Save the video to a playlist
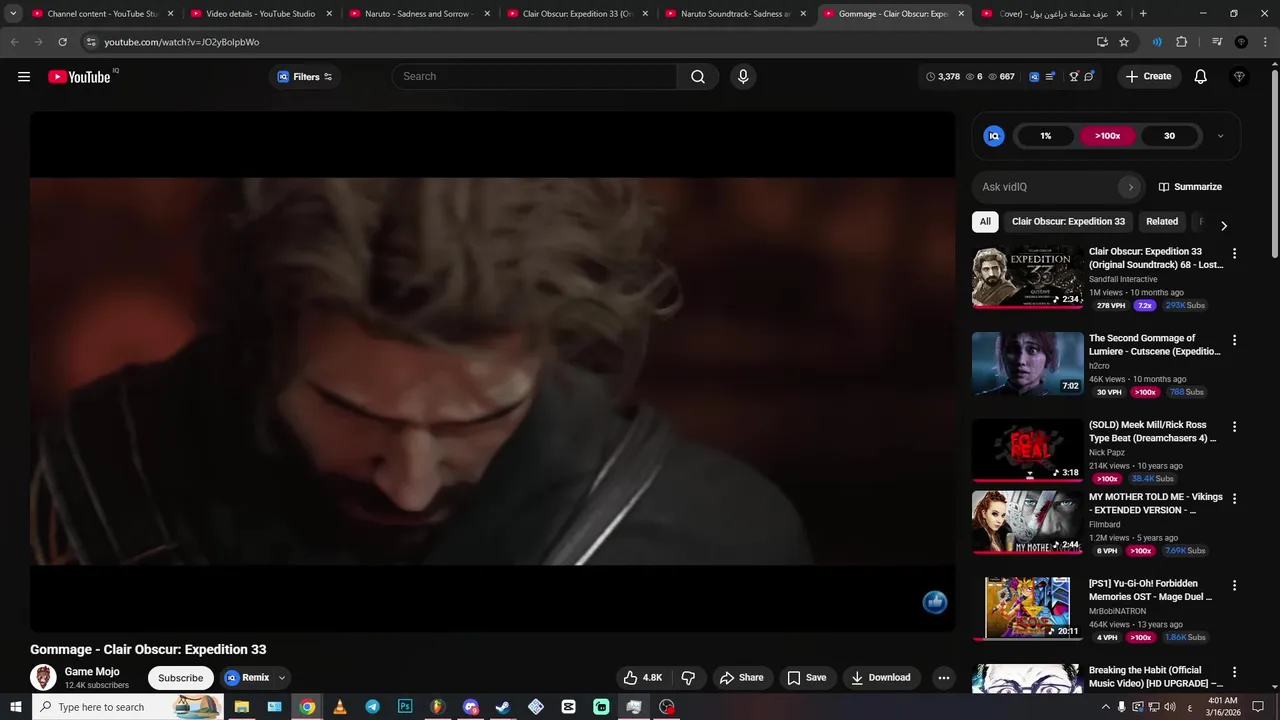Image resolution: width=1280 pixels, height=720 pixels. 806,678
